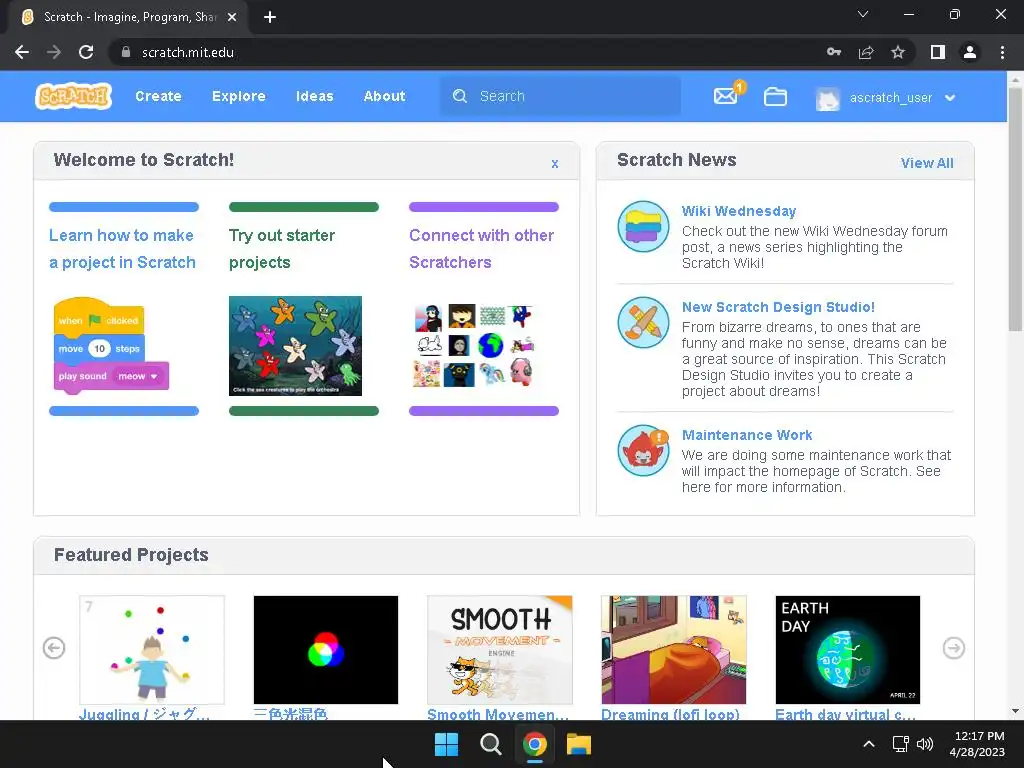Go to previous featured projects arrow
The image size is (1024, 768).
click(54, 648)
